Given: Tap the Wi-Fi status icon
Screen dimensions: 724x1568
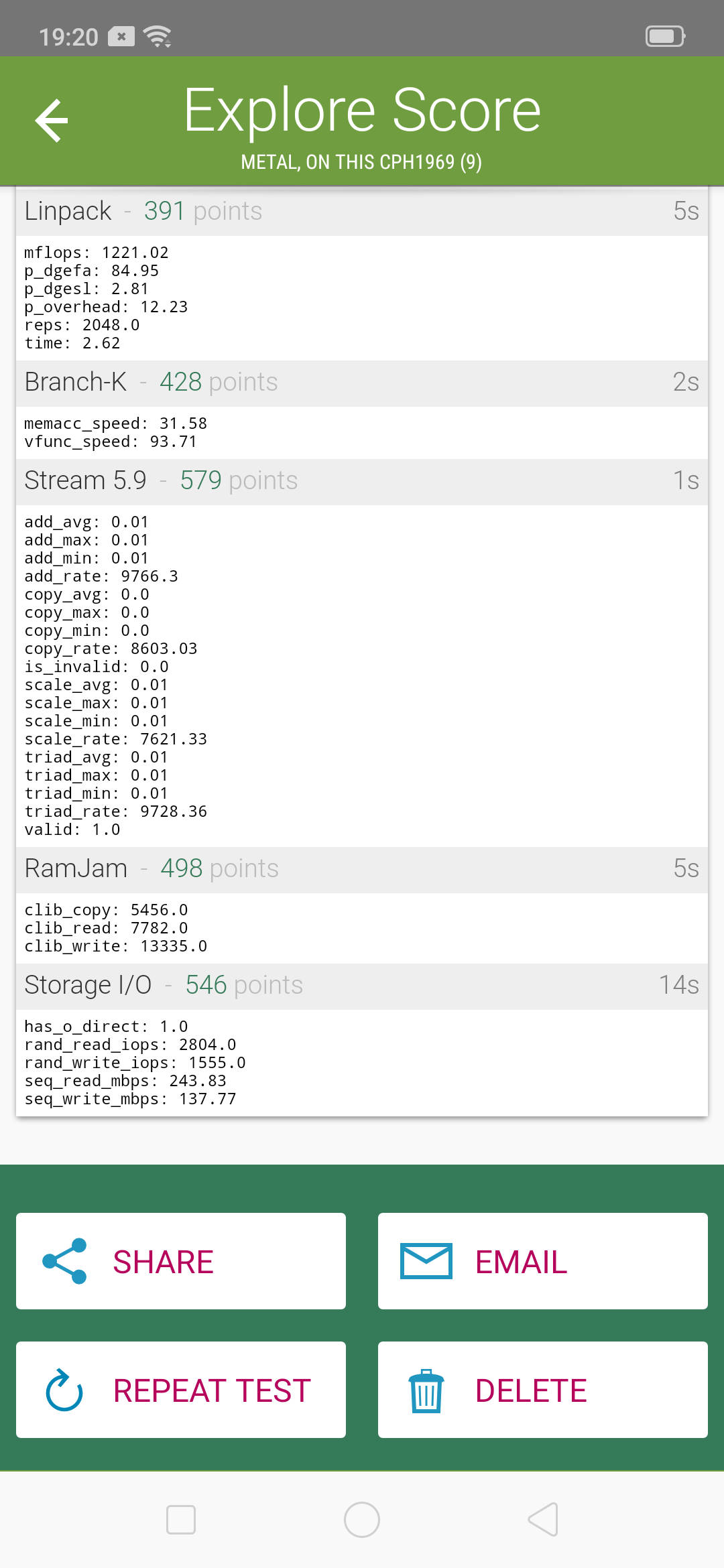Looking at the screenshot, I should coord(158,36).
